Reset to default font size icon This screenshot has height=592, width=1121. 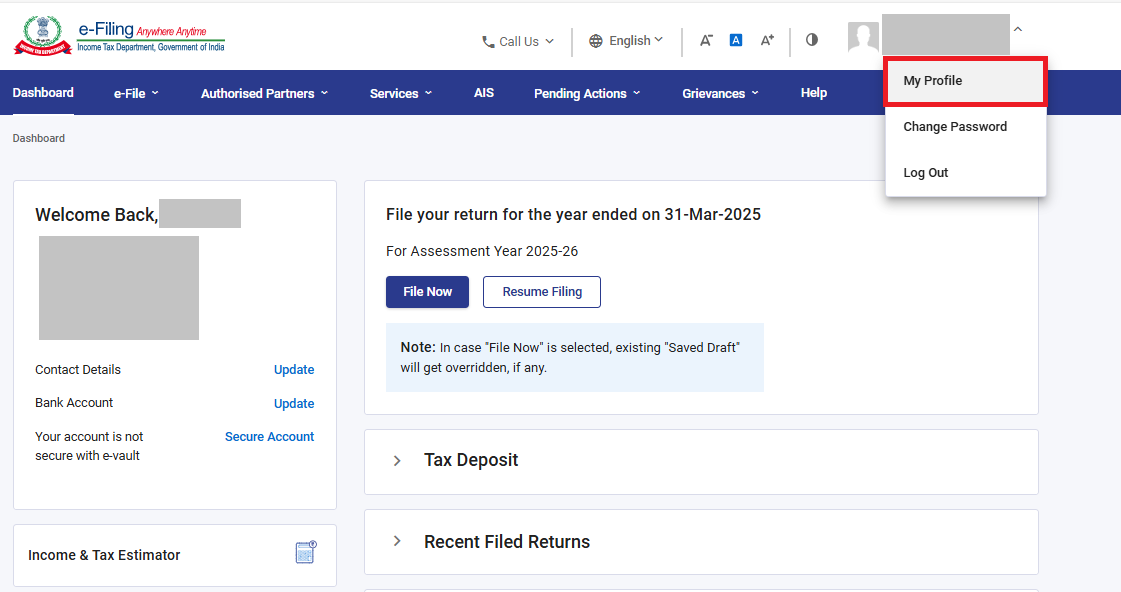[736, 41]
